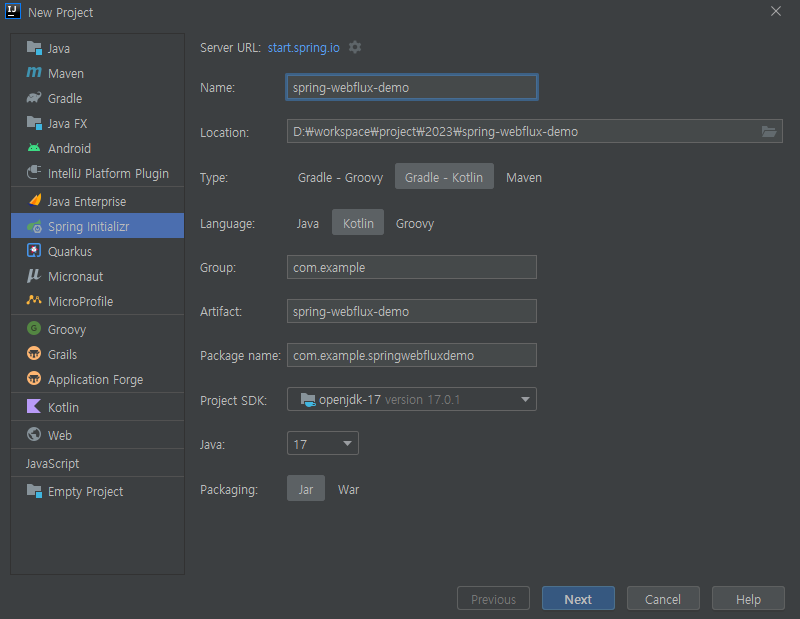Select Web label in sidebar

pyautogui.click(x=60, y=435)
